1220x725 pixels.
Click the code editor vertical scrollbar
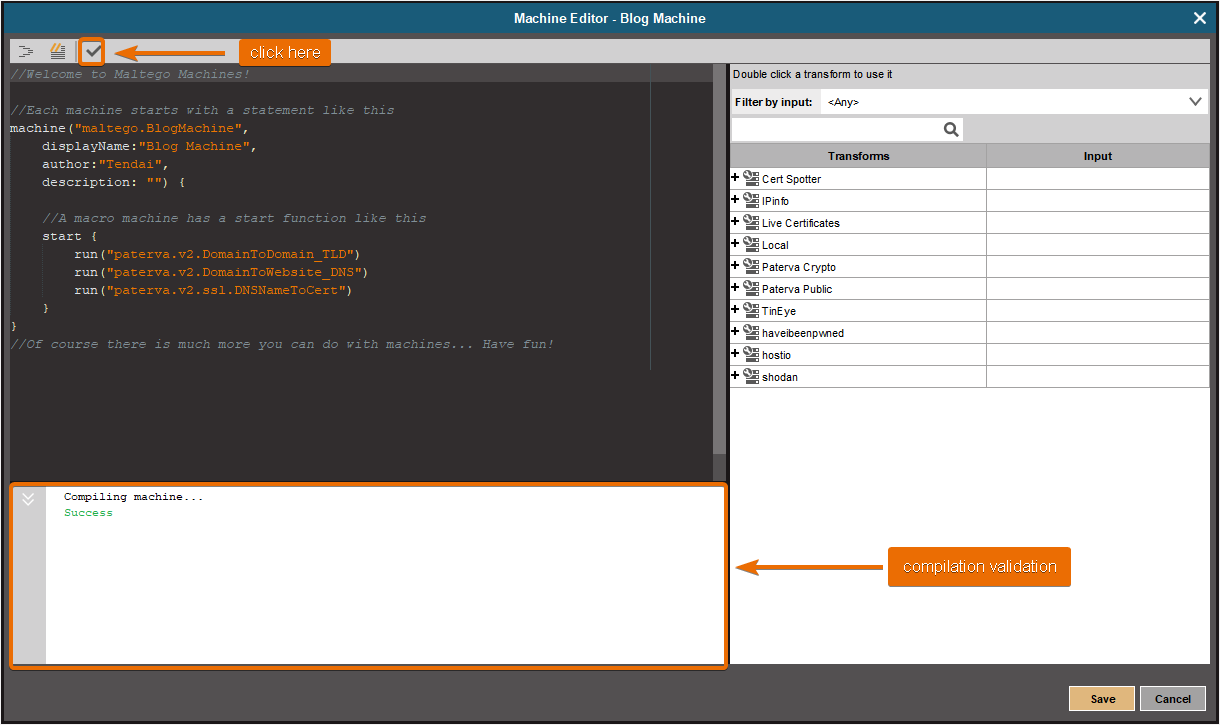click(719, 260)
